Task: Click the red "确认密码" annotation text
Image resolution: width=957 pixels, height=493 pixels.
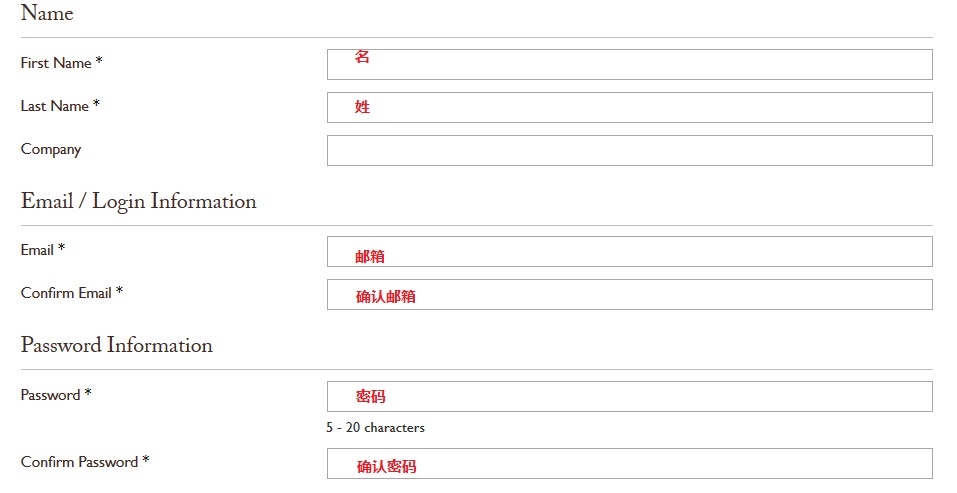Action: [386, 466]
